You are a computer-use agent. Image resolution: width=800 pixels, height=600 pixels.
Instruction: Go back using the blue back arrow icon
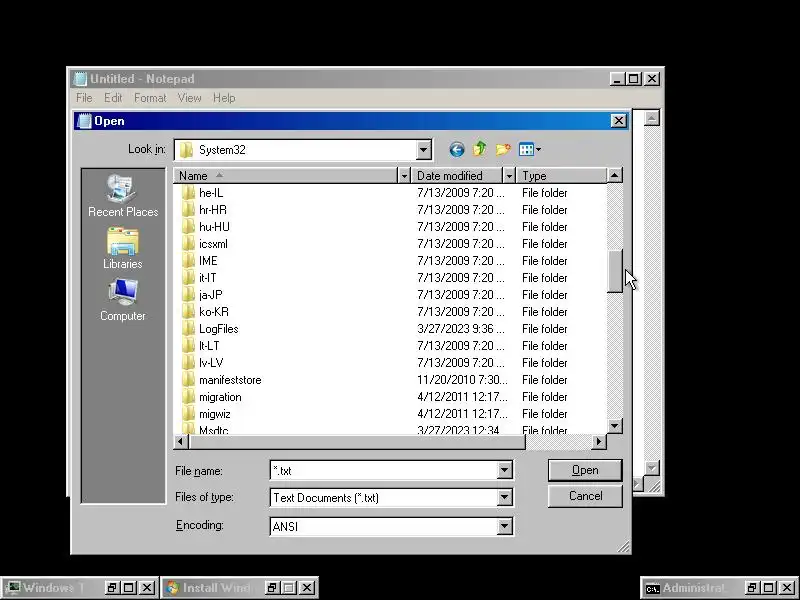coord(457,149)
